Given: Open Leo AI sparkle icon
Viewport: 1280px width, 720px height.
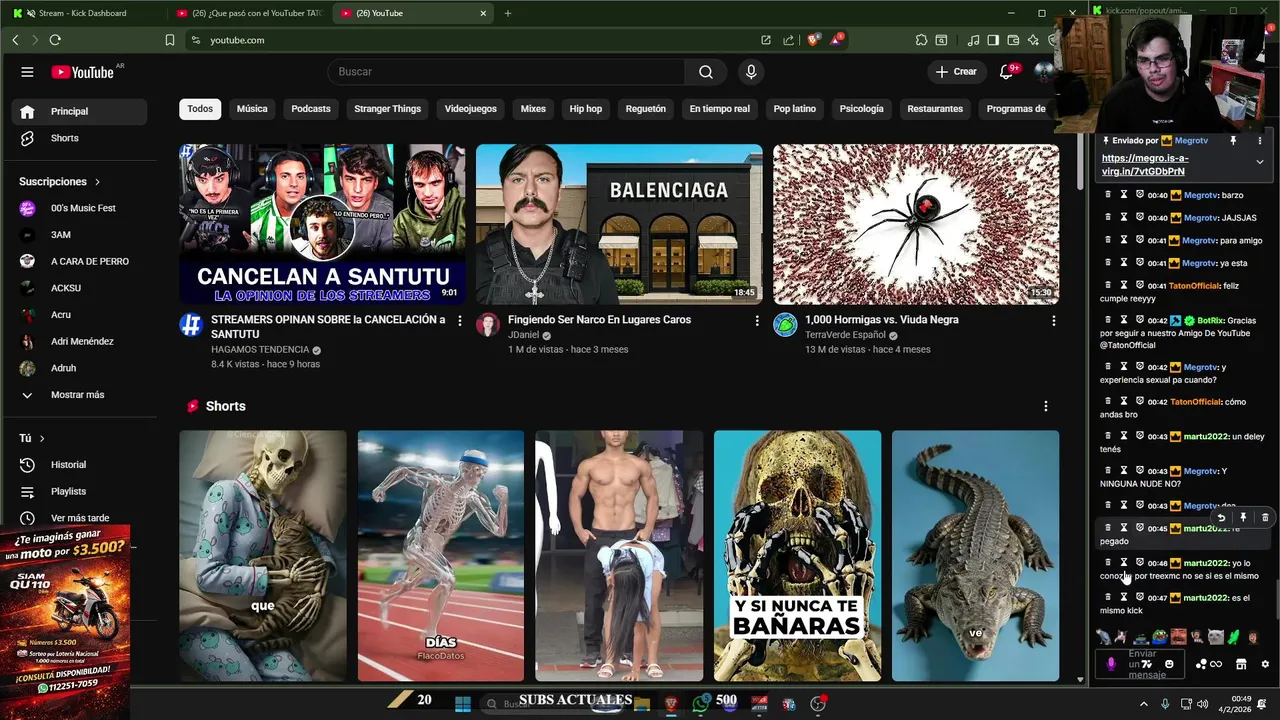Looking at the screenshot, I should (1033, 40).
